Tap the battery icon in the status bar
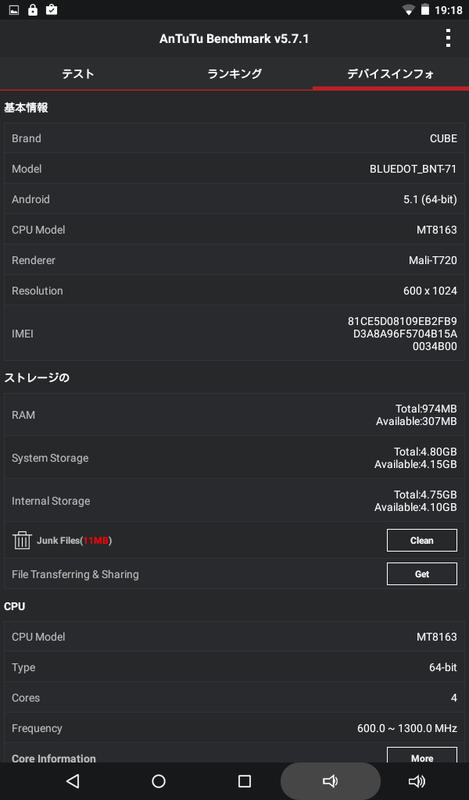 pos(425,10)
